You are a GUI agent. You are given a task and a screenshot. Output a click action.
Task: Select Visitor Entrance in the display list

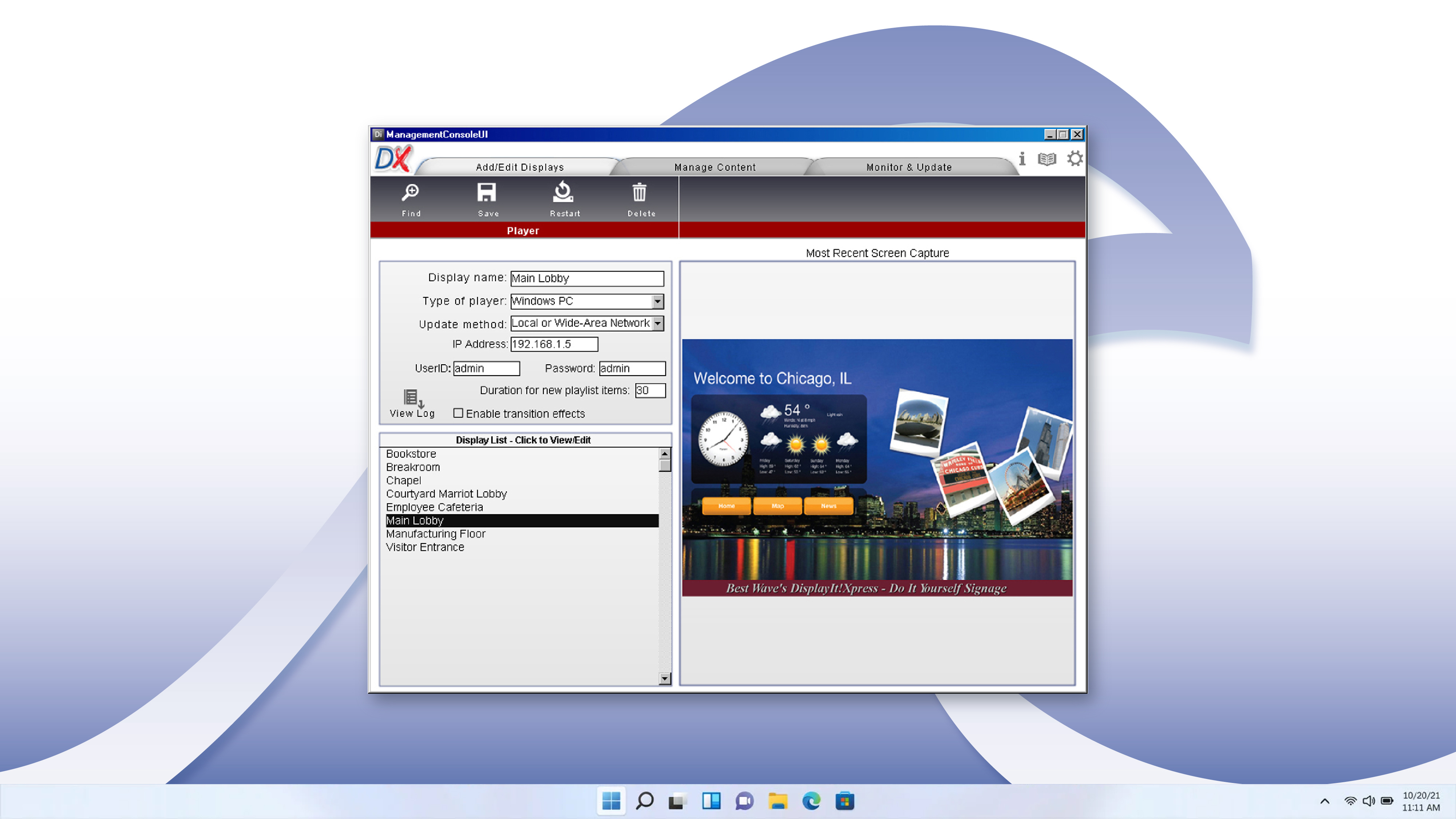point(424,547)
